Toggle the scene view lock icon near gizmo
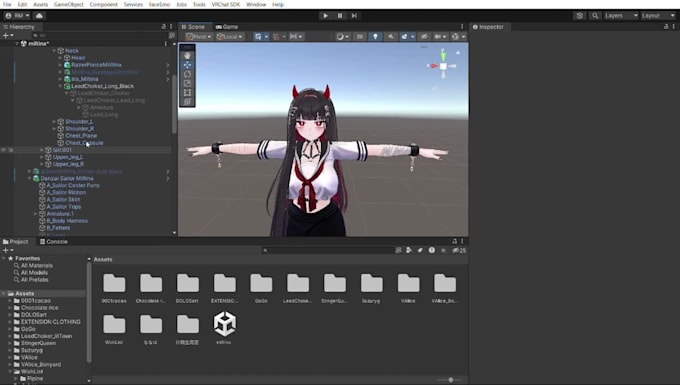 (458, 52)
